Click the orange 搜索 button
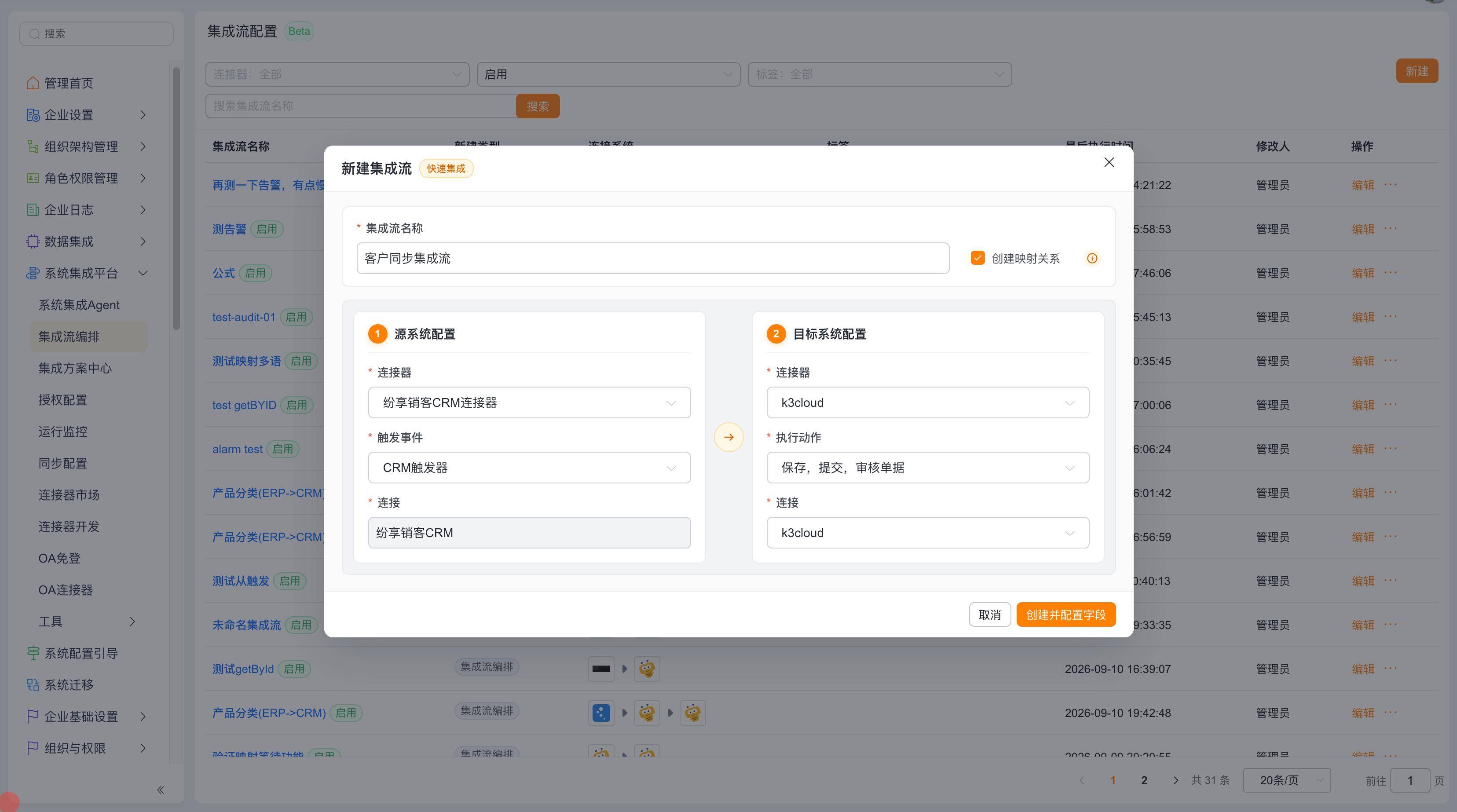 coord(538,106)
